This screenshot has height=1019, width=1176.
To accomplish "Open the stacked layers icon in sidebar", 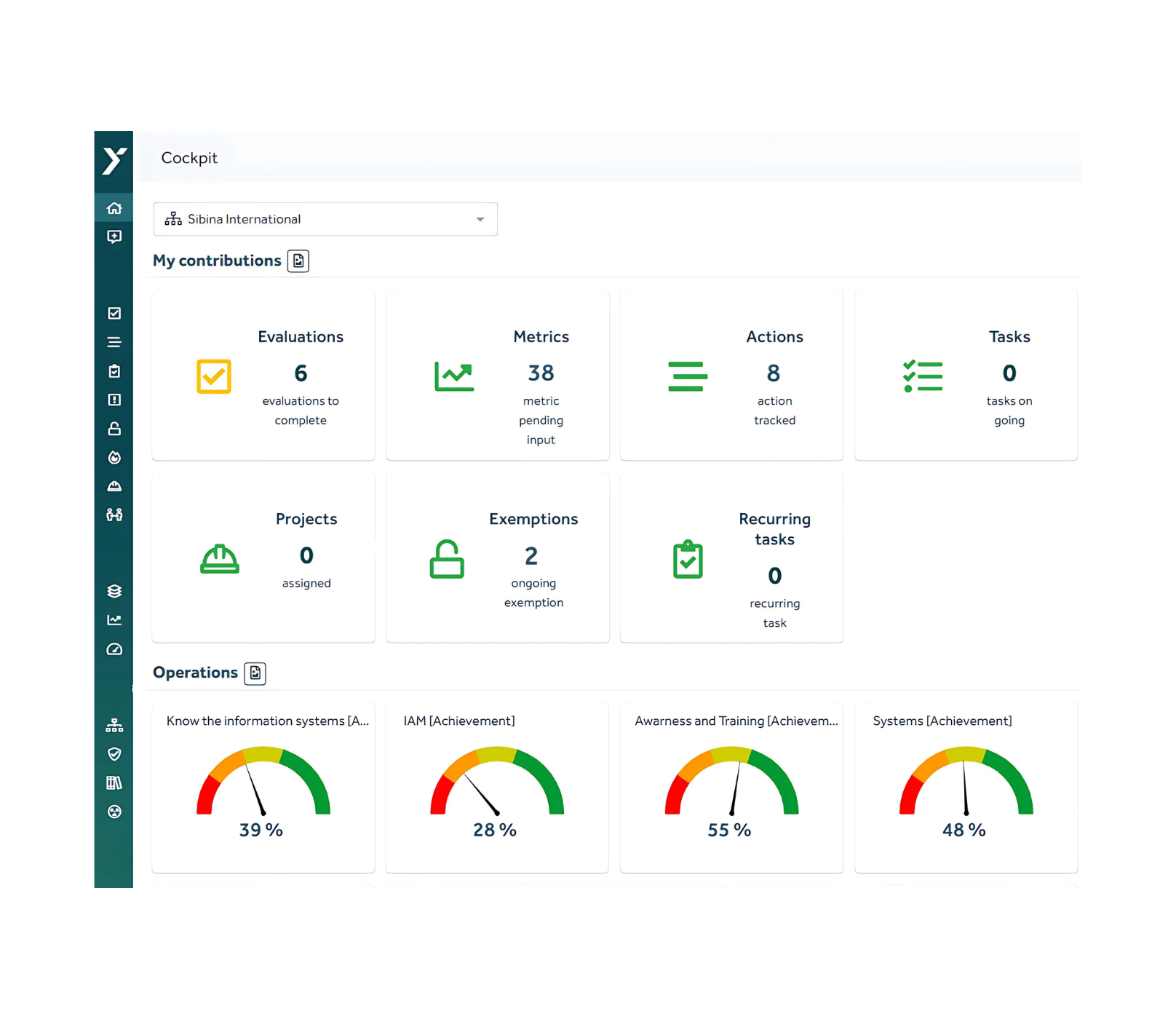I will (114, 591).
